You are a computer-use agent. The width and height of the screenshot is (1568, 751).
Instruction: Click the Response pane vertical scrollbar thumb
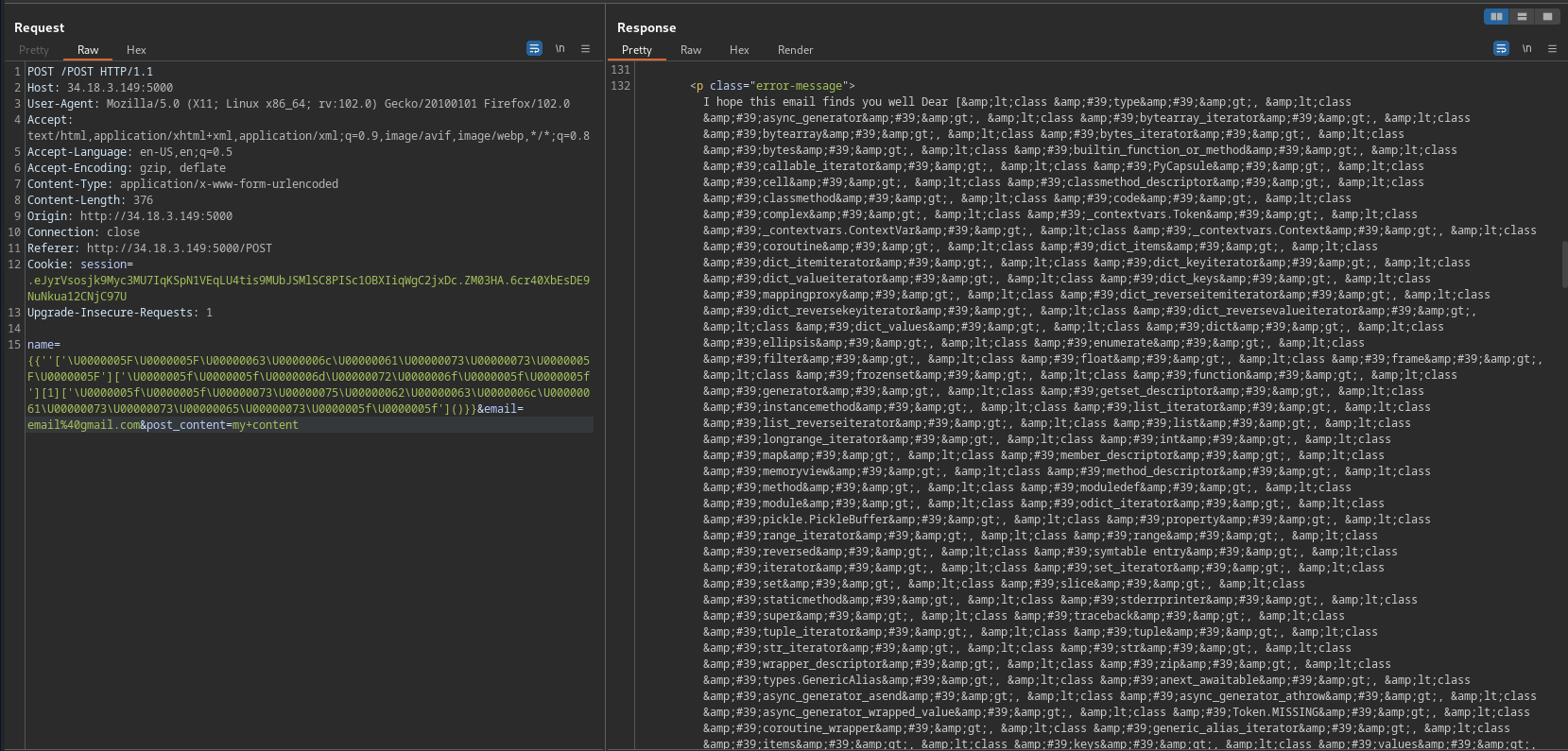coord(1563,265)
